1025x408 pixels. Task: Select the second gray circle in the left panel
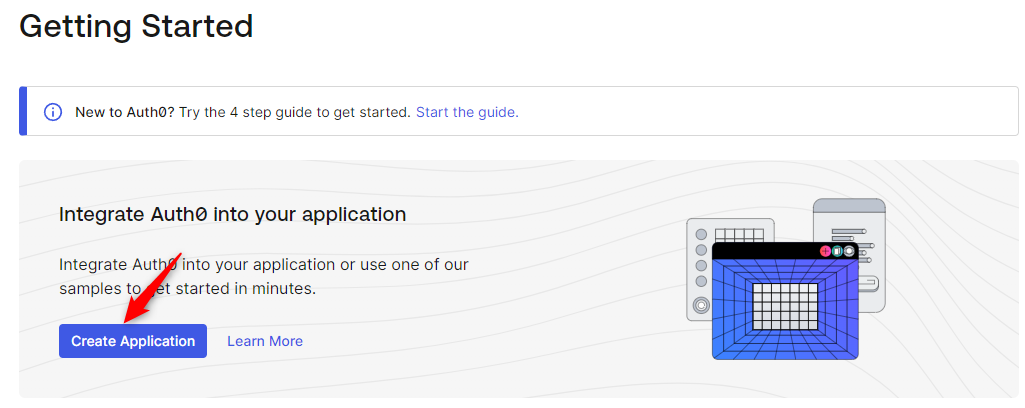coord(701,250)
